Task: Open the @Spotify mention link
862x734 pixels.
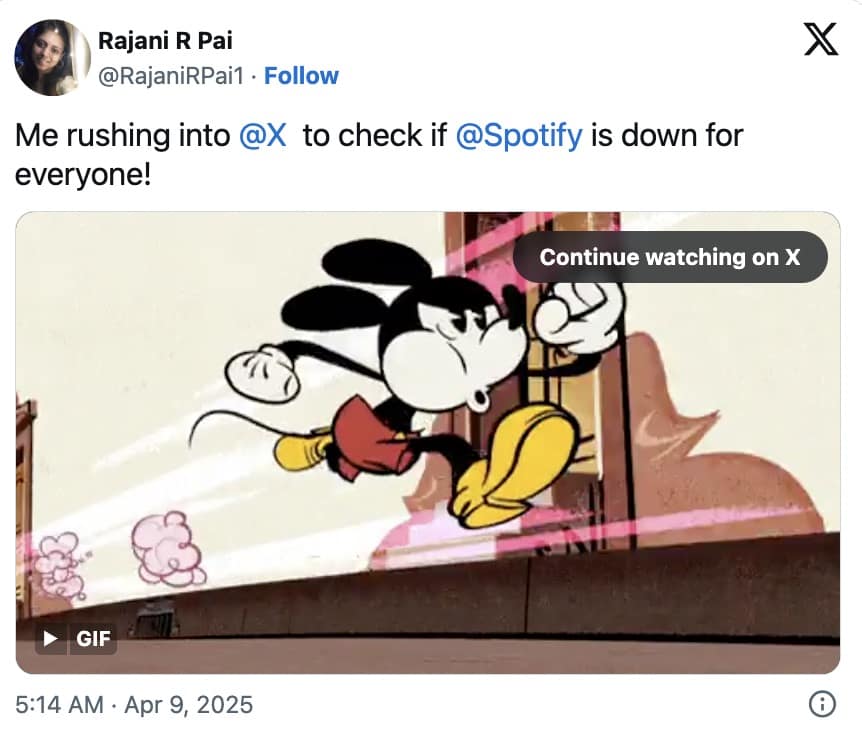Action: 518,135
